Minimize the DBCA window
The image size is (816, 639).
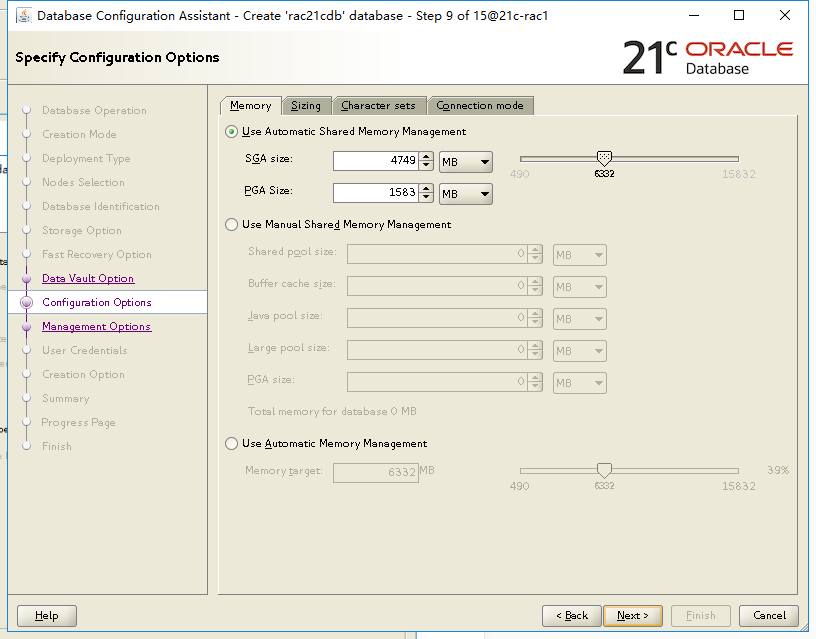[x=694, y=16]
